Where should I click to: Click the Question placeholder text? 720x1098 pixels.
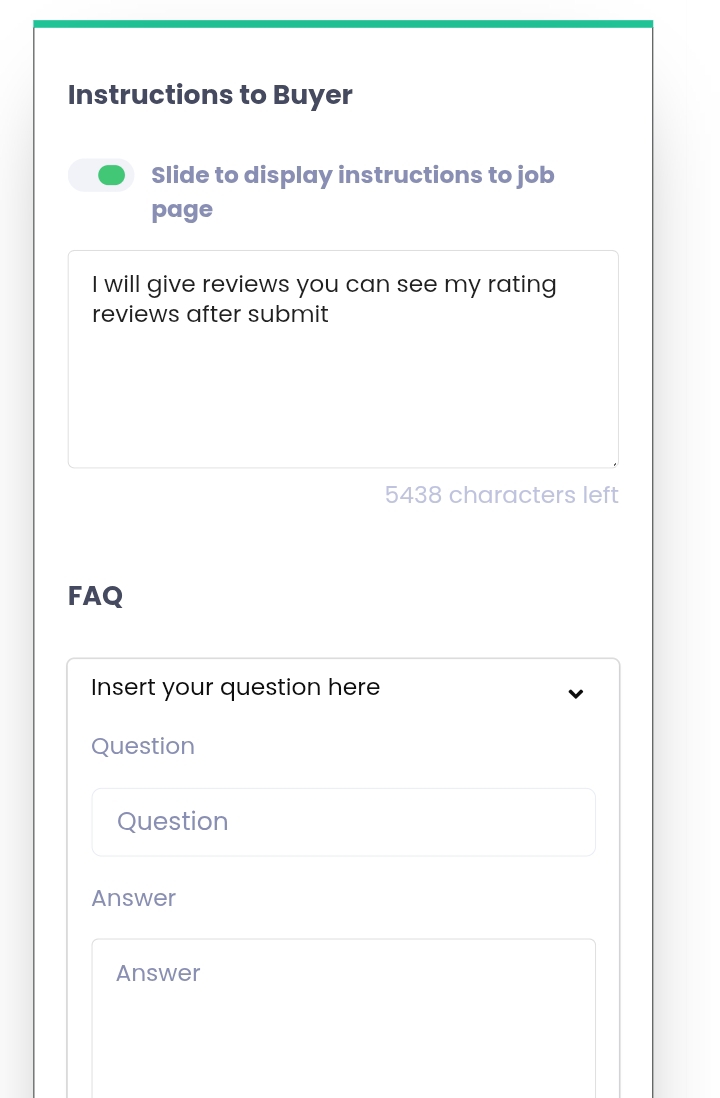[172, 821]
